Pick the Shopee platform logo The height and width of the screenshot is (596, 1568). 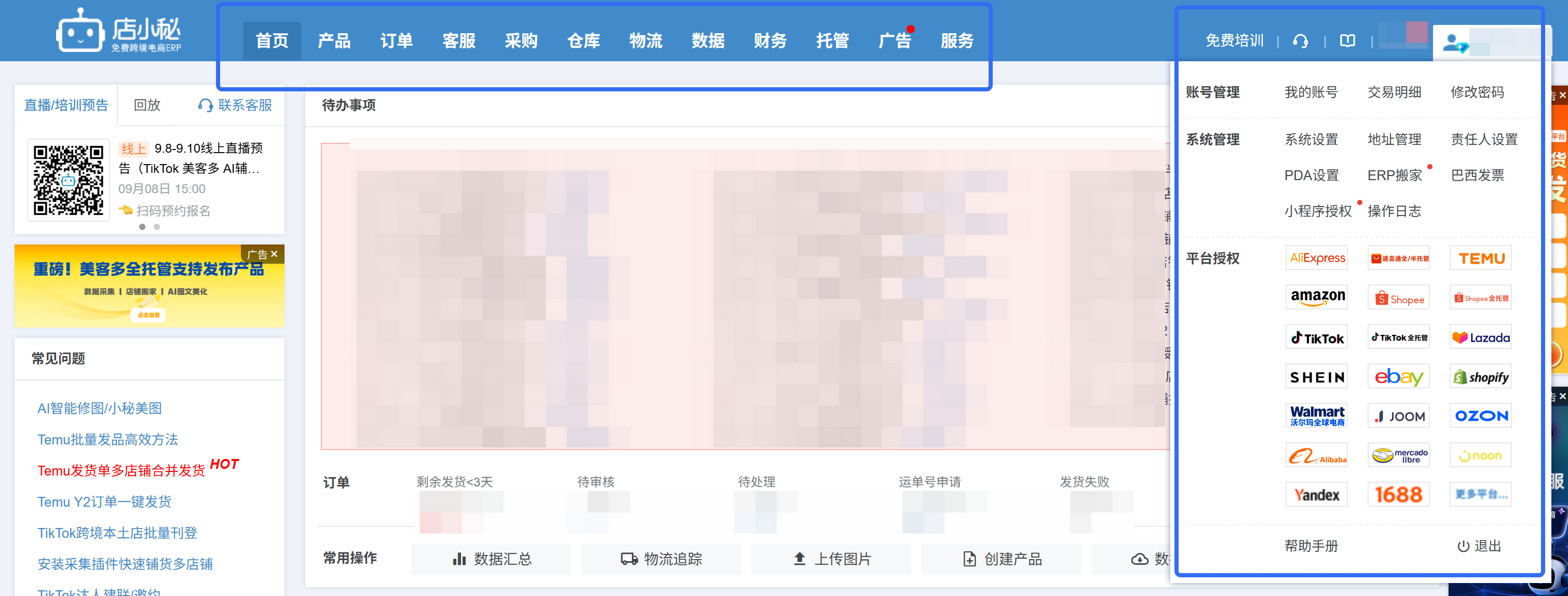tap(1399, 297)
